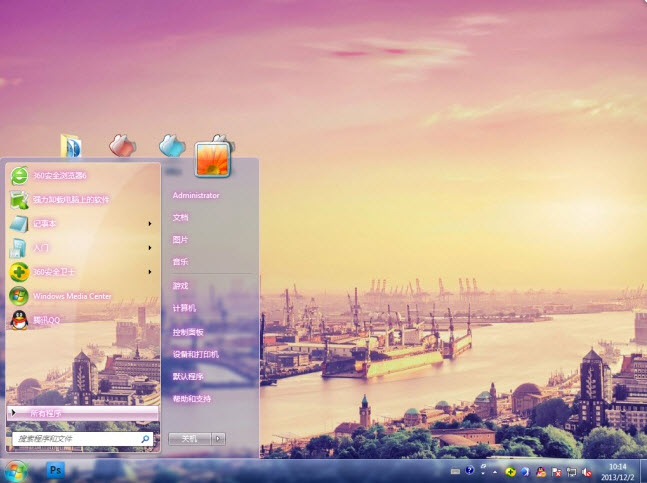The width and height of the screenshot is (647, 483).
Task: Click the blue help question mark tray icon
Action: pos(469,470)
